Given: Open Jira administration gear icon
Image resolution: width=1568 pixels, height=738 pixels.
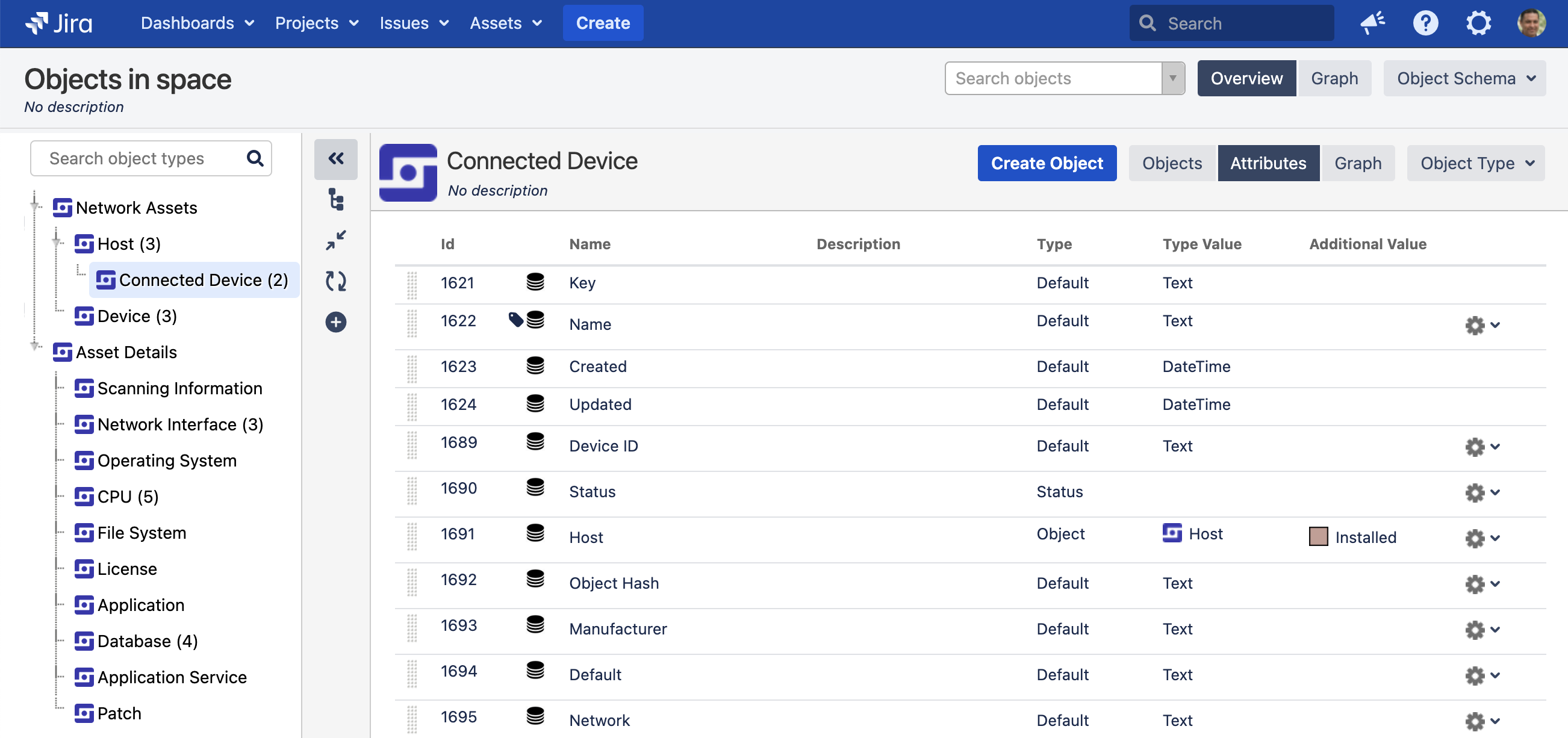Looking at the screenshot, I should pyautogui.click(x=1478, y=23).
